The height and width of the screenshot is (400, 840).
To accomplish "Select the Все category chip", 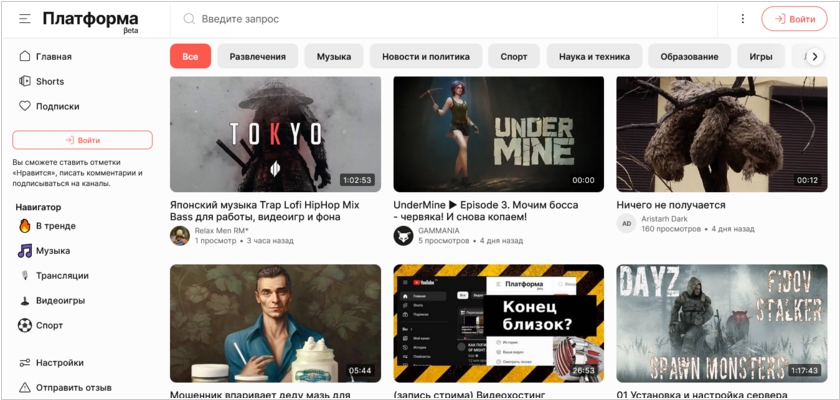I will pos(190,56).
